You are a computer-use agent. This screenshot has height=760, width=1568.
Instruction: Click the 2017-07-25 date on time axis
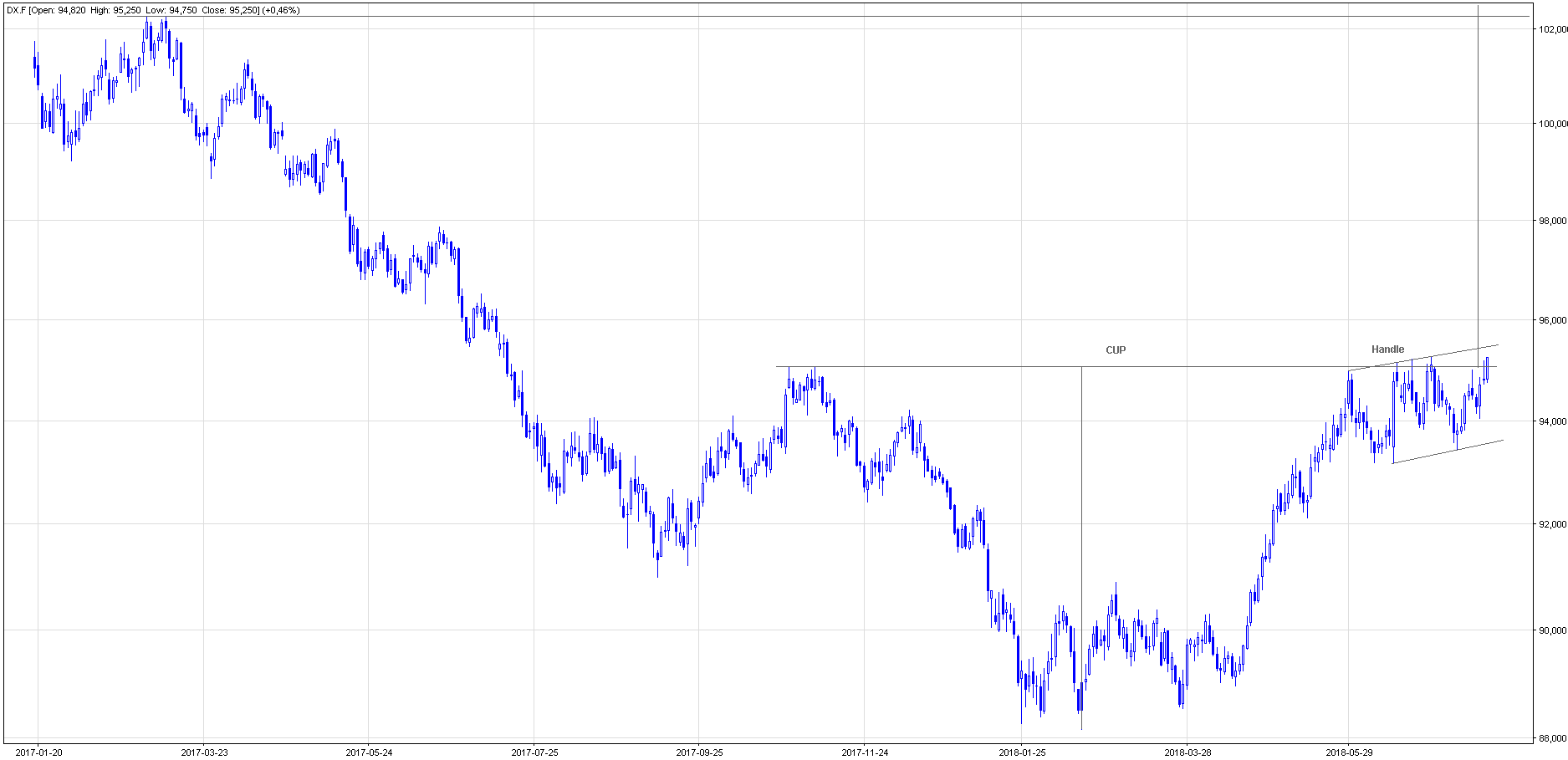point(534,752)
